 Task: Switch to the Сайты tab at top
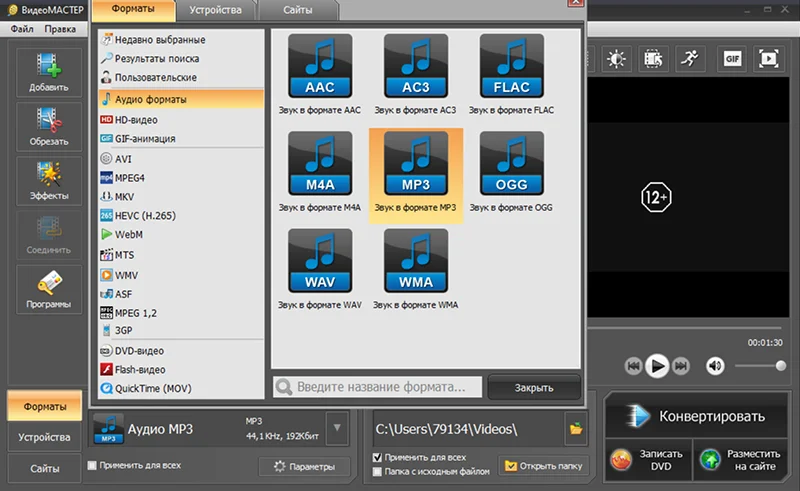coord(298,10)
